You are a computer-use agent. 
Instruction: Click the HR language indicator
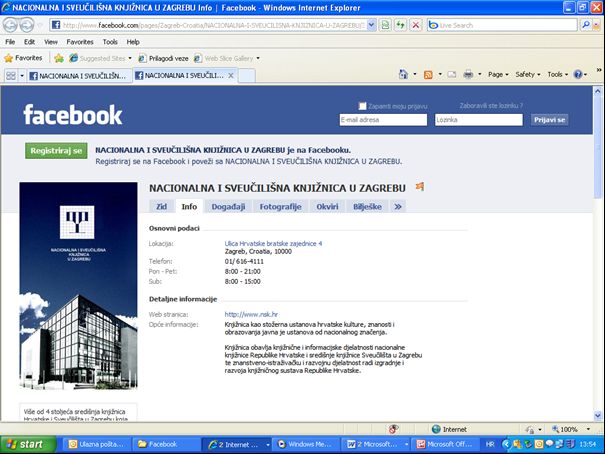coord(490,444)
